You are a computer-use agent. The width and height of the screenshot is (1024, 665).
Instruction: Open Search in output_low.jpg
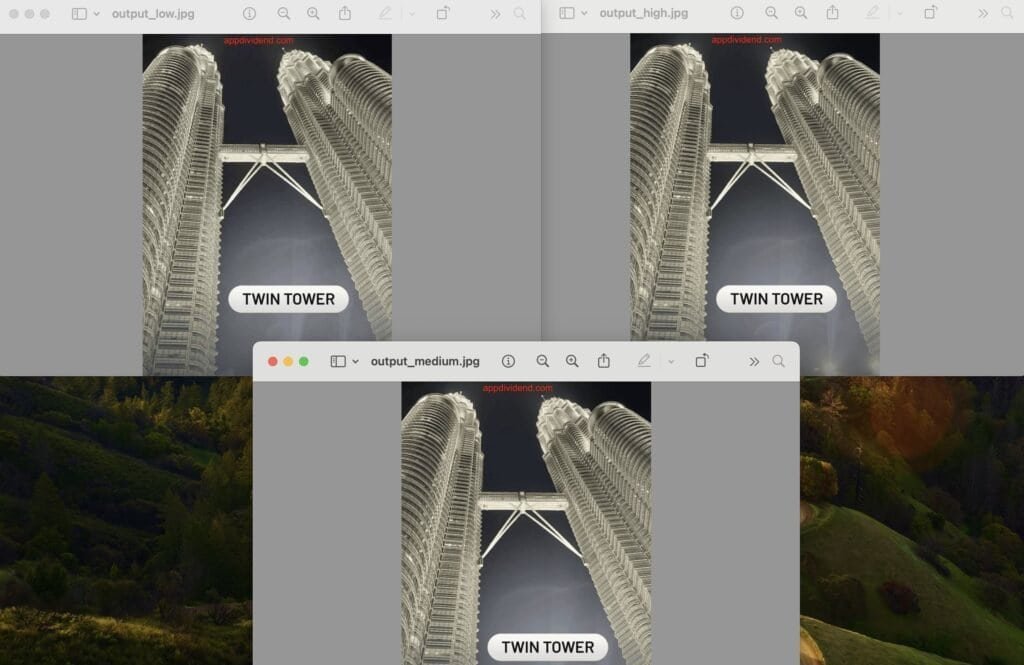[519, 13]
